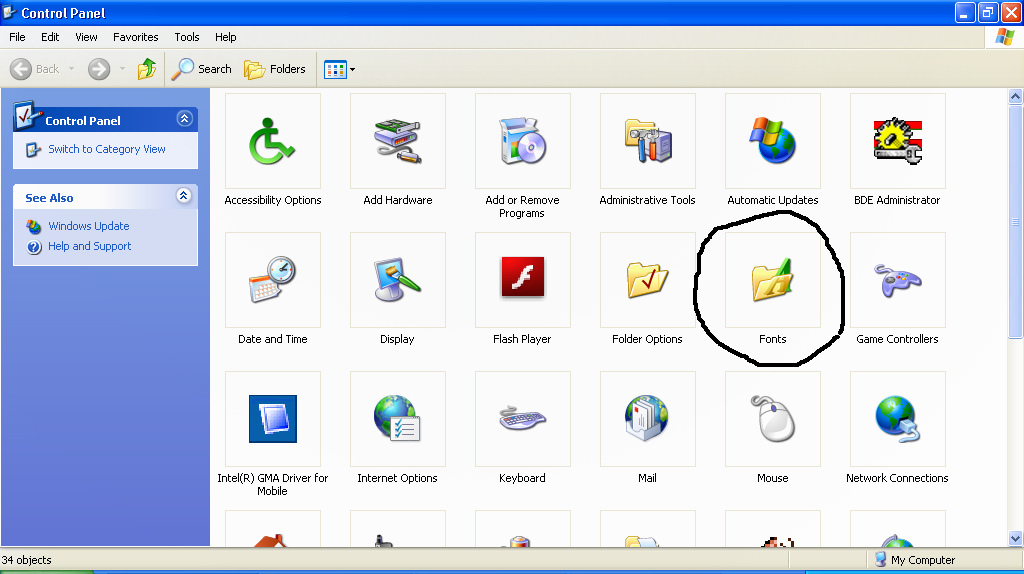The width and height of the screenshot is (1024, 574).
Task: Click the scrollbar down arrow
Action: (1015, 539)
